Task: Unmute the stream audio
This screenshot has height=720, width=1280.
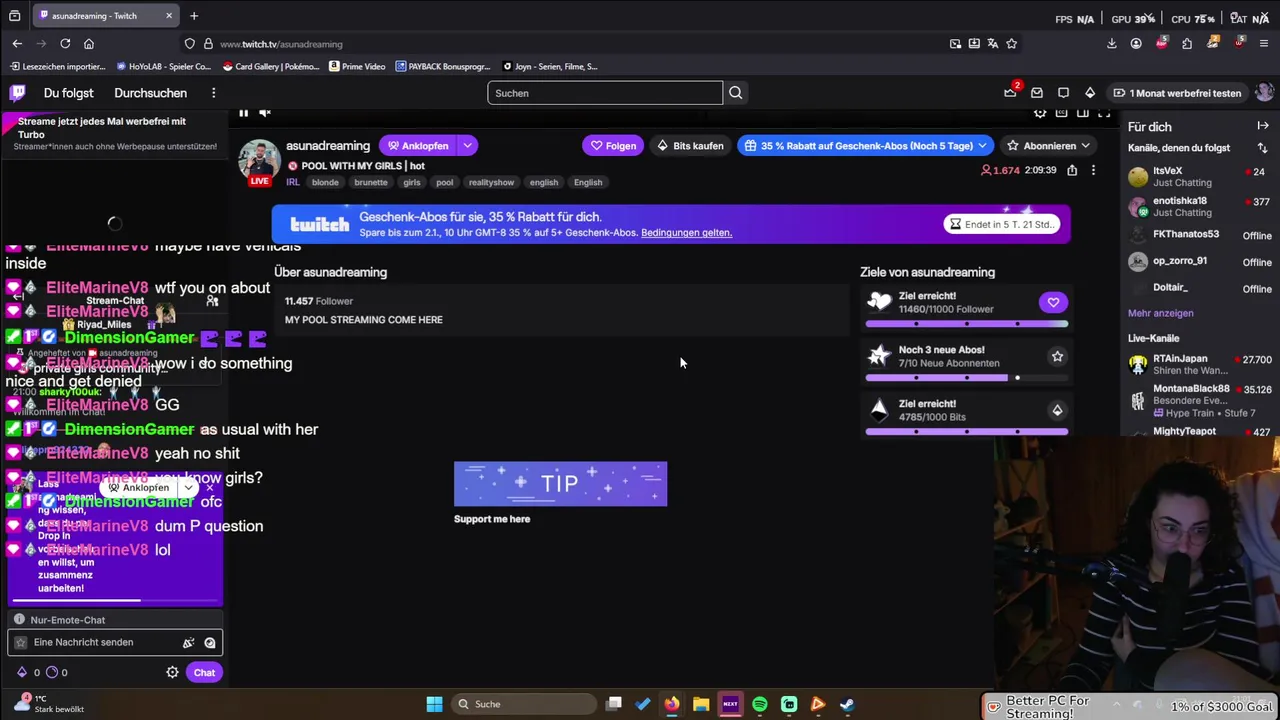Action: point(265,113)
